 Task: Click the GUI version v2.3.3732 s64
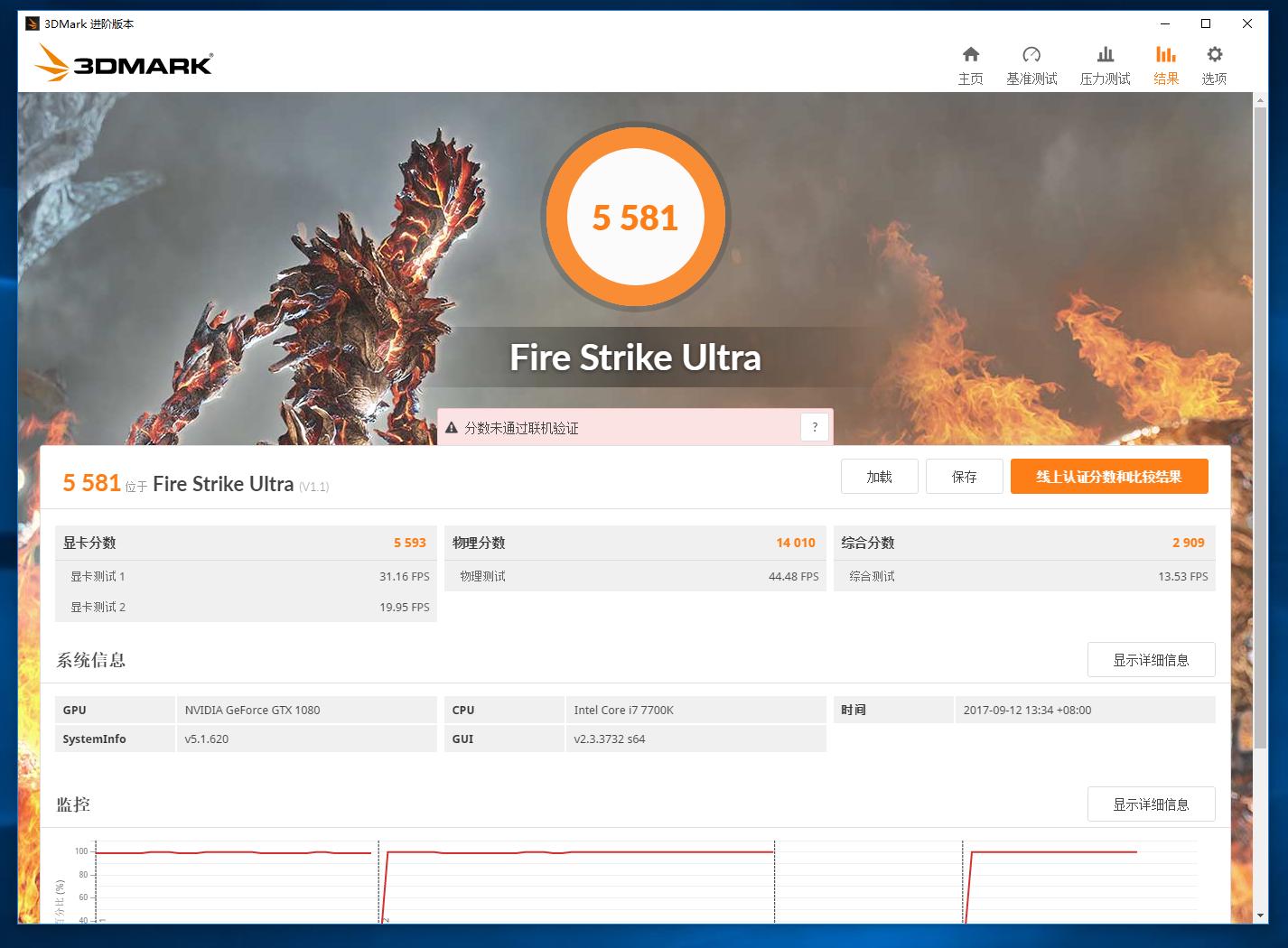pos(610,739)
